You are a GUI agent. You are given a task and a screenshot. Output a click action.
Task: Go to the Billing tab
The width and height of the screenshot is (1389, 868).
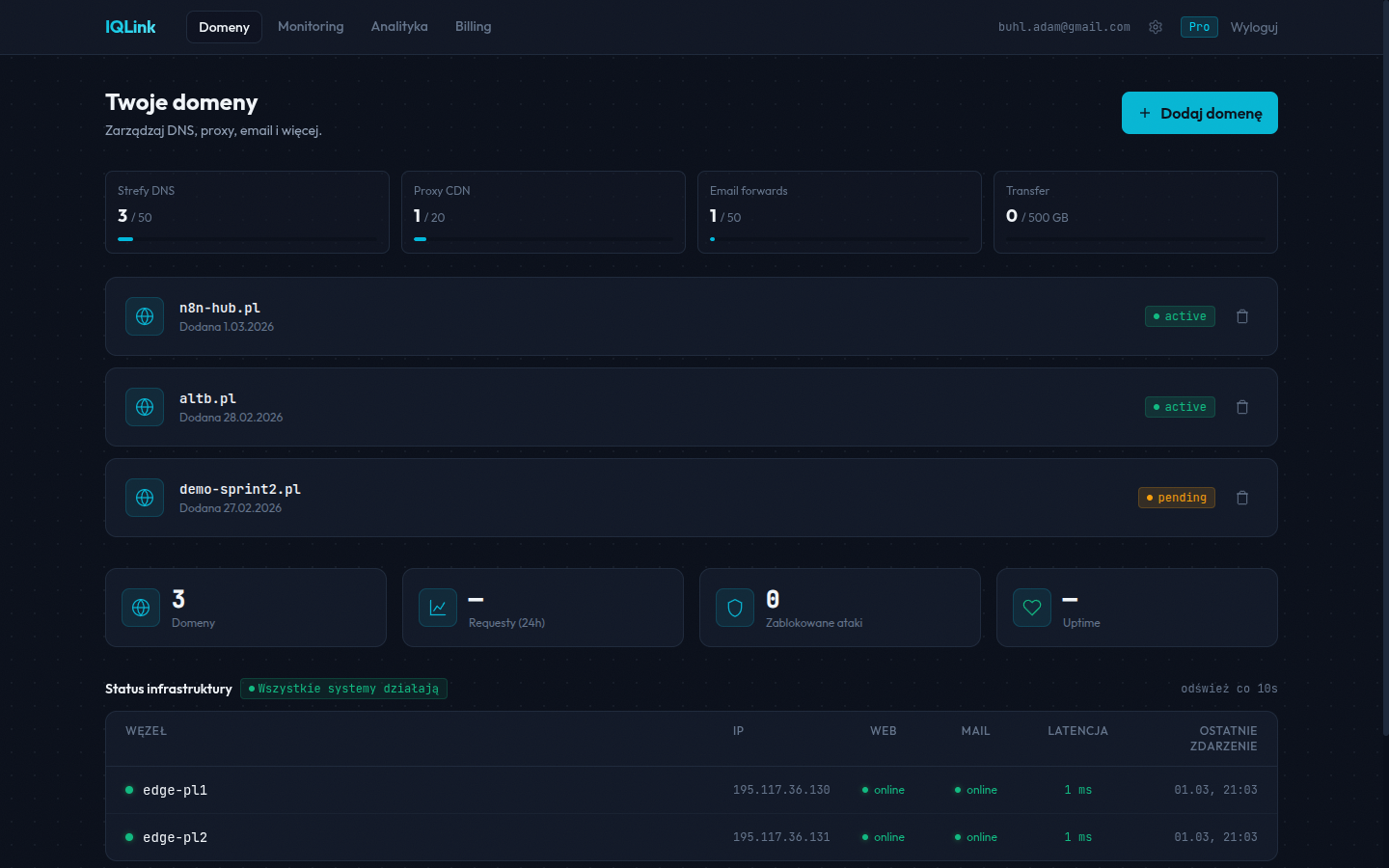pos(473,27)
